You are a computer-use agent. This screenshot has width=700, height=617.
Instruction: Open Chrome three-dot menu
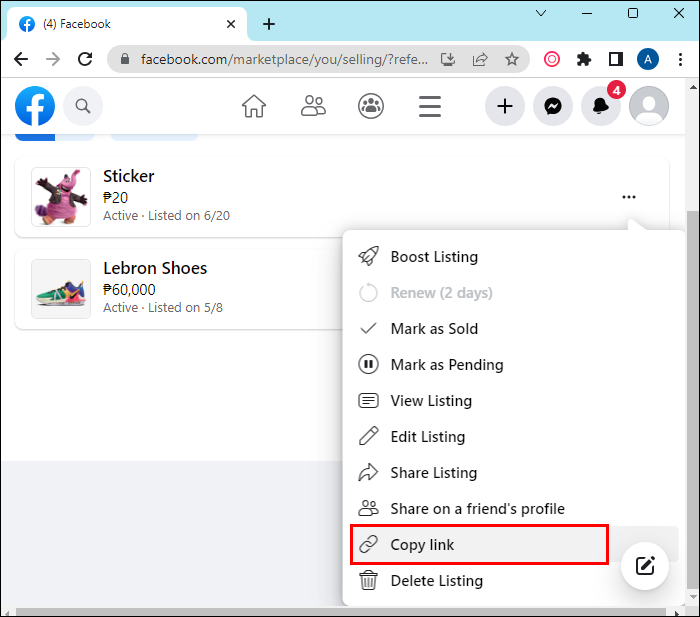tap(680, 59)
